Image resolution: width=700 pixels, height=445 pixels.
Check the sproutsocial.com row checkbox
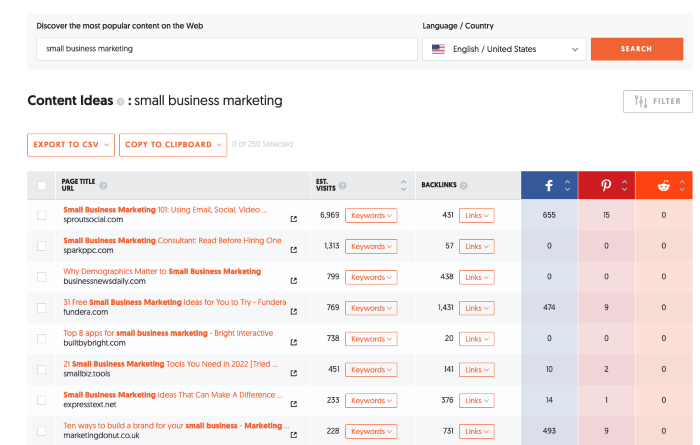[41, 215]
